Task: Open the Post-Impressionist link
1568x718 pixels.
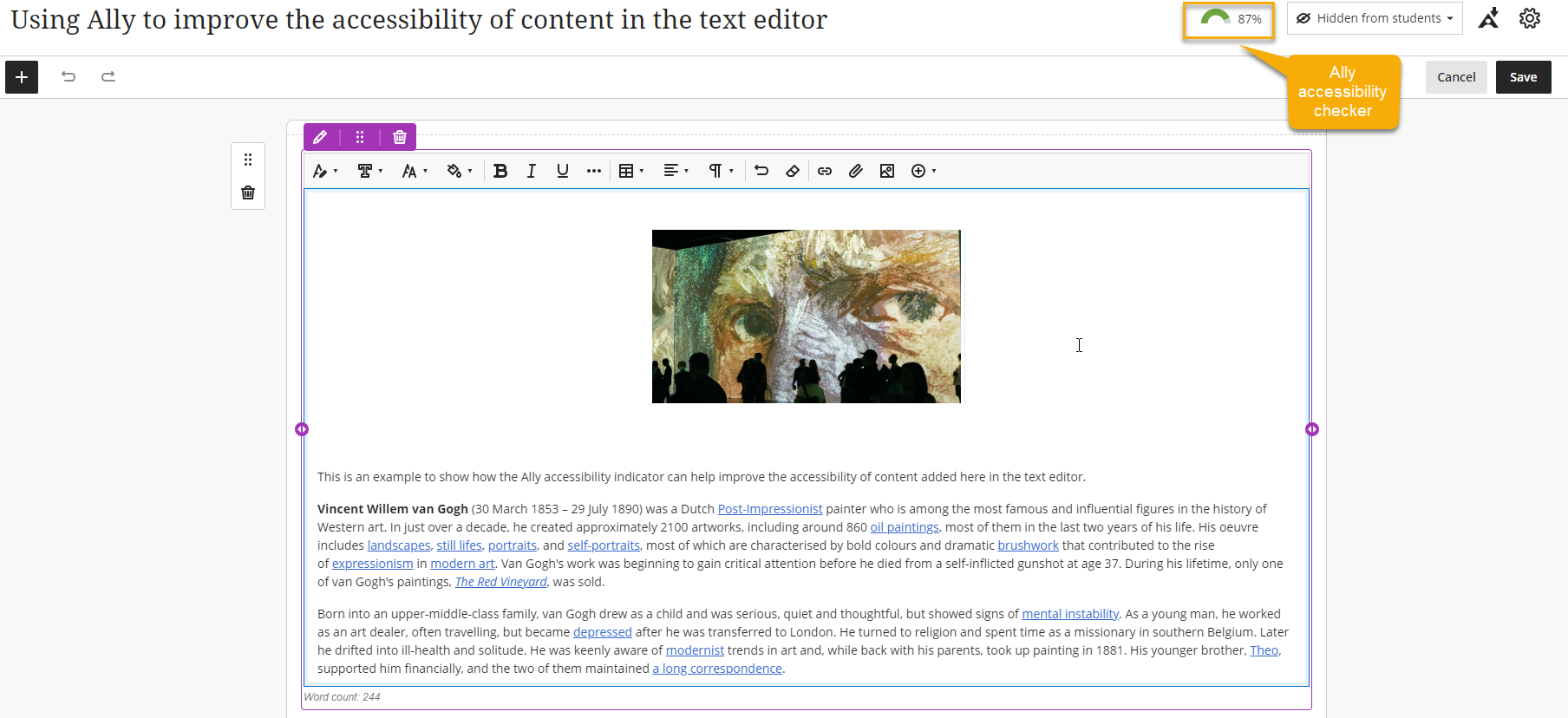Action: [x=770, y=509]
